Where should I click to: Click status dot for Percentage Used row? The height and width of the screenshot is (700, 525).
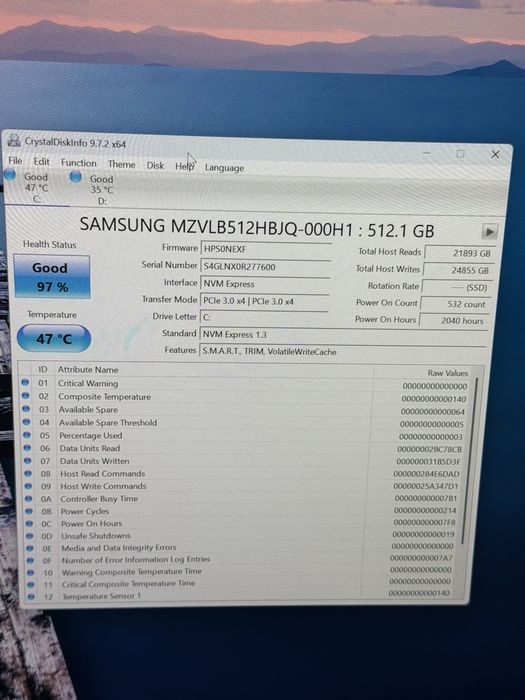[x=27, y=434]
